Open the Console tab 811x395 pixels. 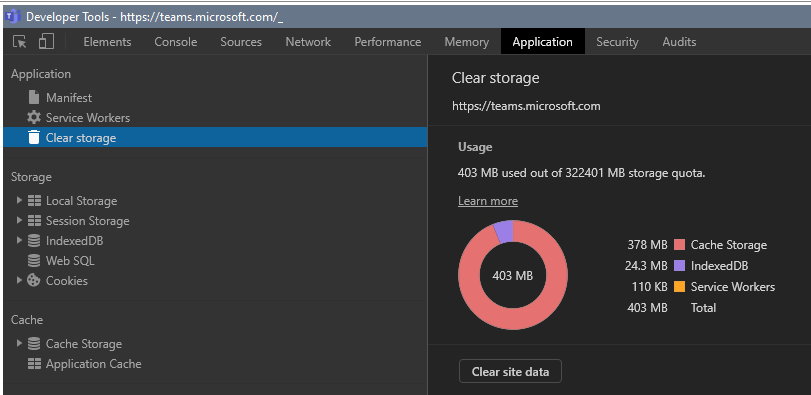[x=176, y=42]
